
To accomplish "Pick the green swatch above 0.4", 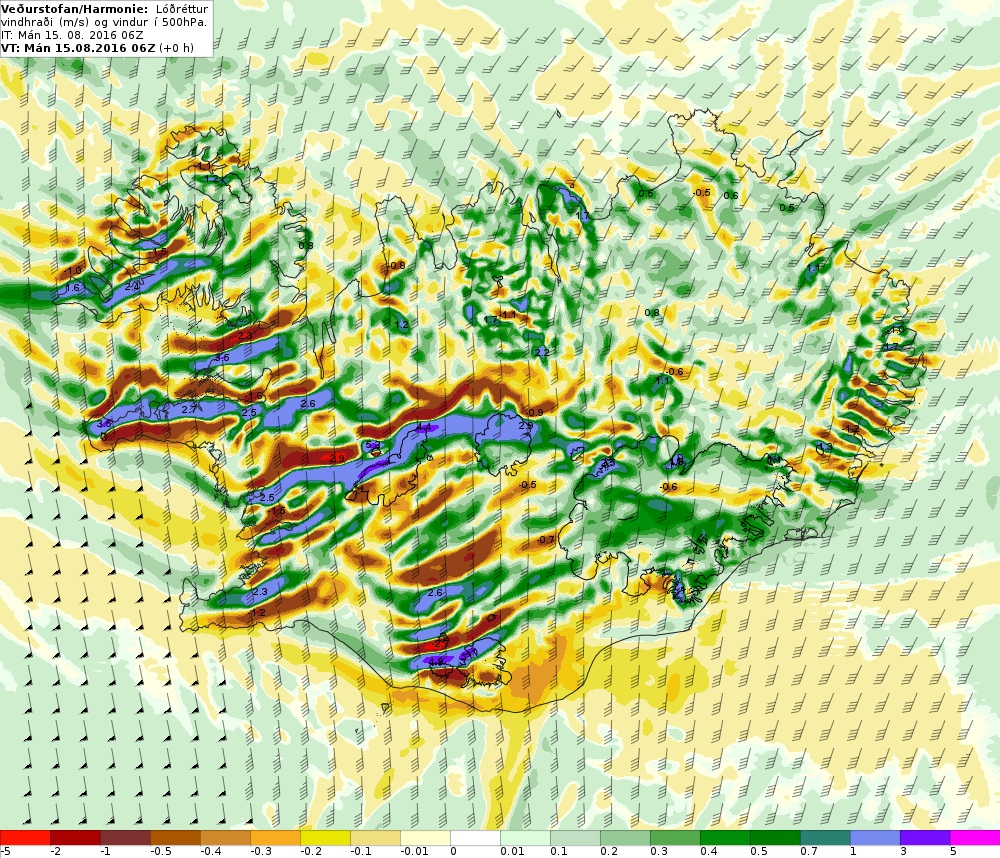I will (x=725, y=837).
